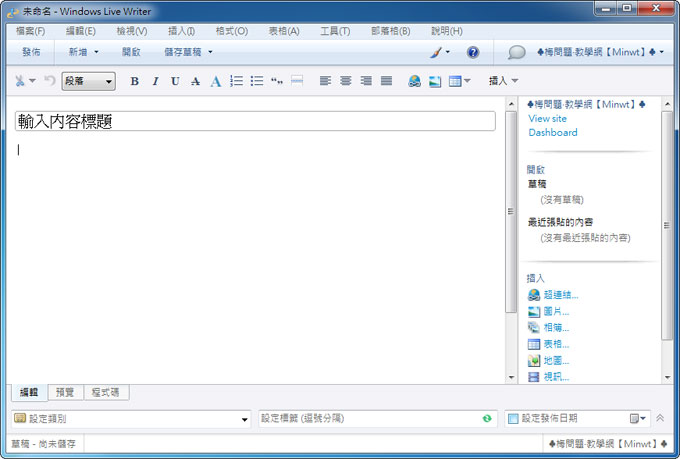Screen dimensions: 680x459
Task: Click the View site link
Action: (x=547, y=118)
